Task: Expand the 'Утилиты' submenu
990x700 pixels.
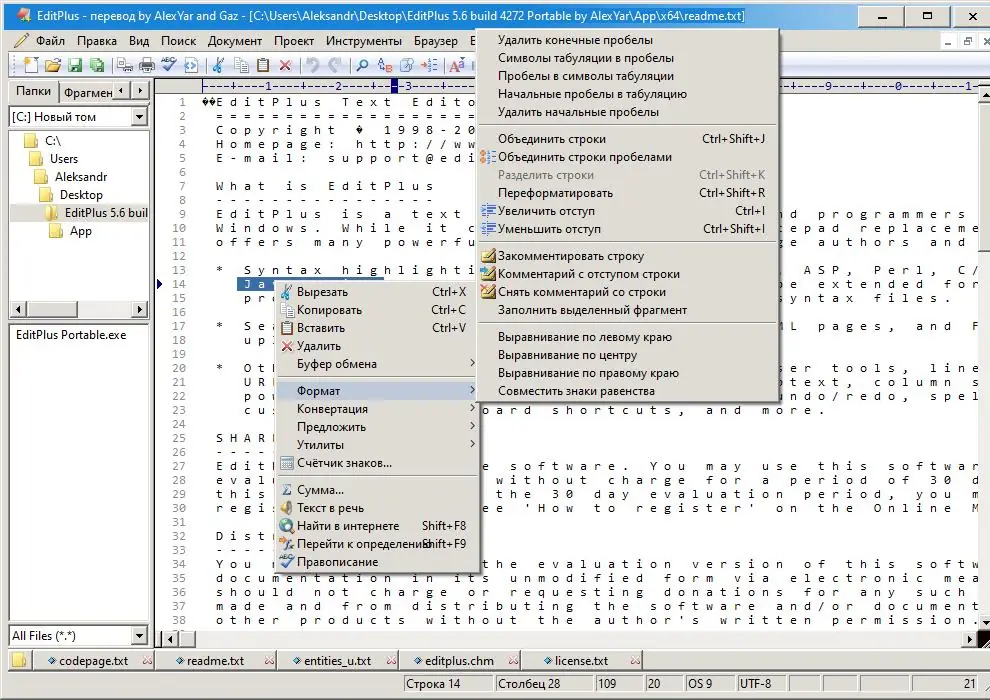Action: [x=376, y=444]
